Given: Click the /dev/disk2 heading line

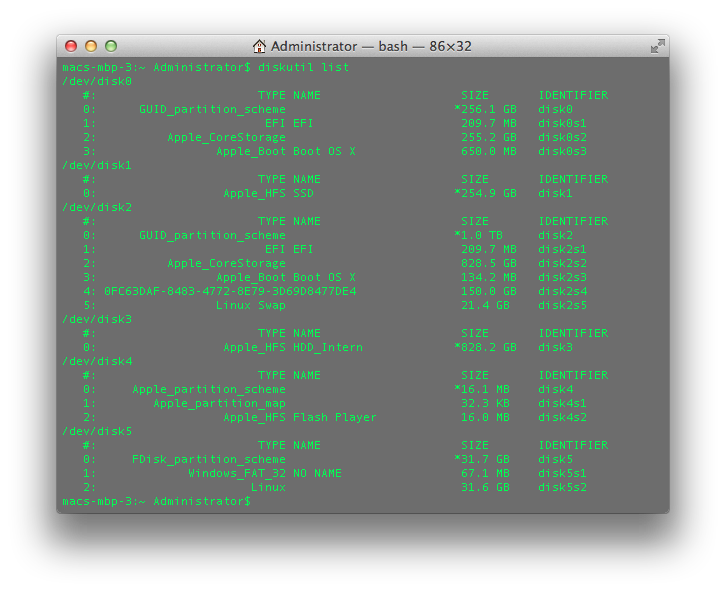Looking at the screenshot, I should 97,207.
